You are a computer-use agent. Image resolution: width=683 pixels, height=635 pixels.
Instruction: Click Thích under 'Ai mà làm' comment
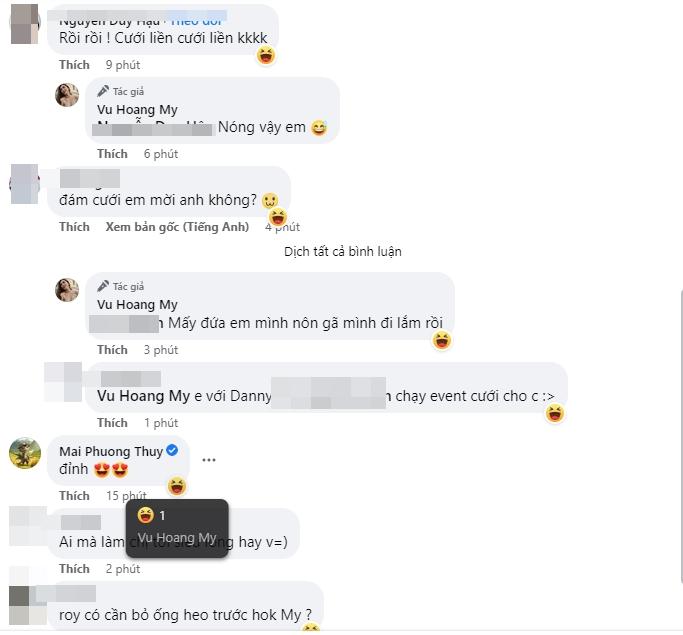(x=74, y=569)
